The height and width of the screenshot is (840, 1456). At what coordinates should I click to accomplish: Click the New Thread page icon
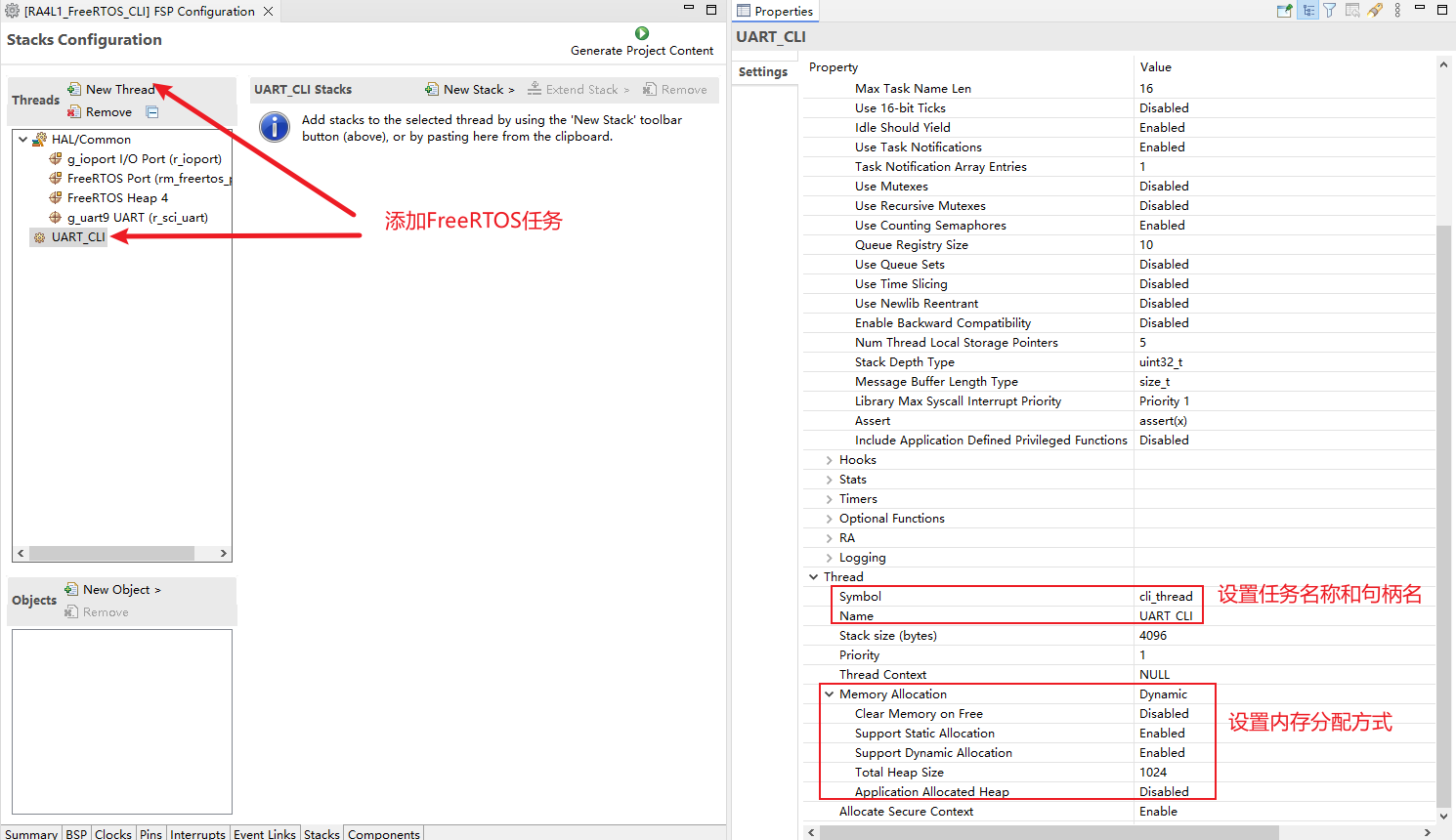coord(74,89)
